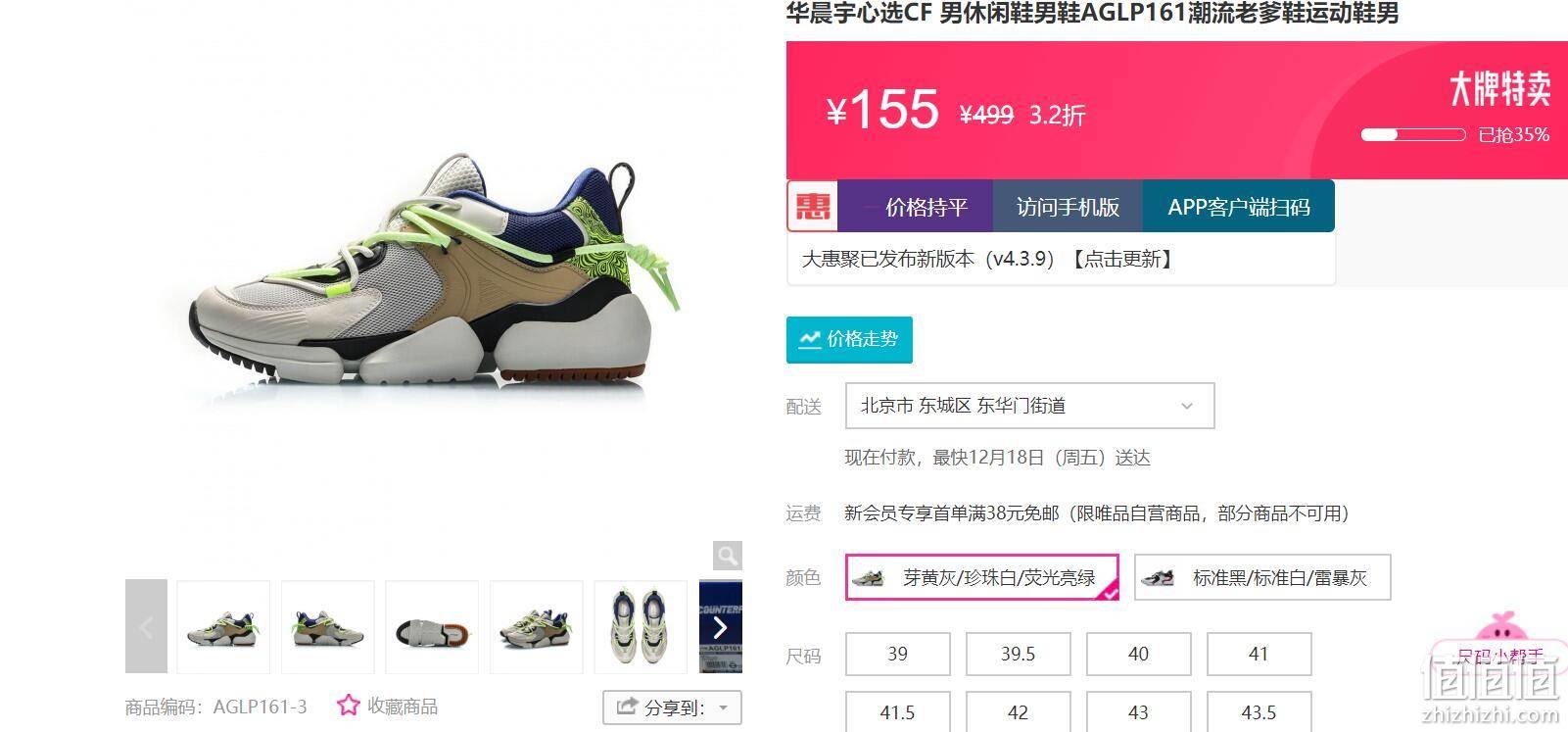The image size is (1568, 732).
Task: Go to next thumbnails with right arrow
Action: click(x=721, y=627)
